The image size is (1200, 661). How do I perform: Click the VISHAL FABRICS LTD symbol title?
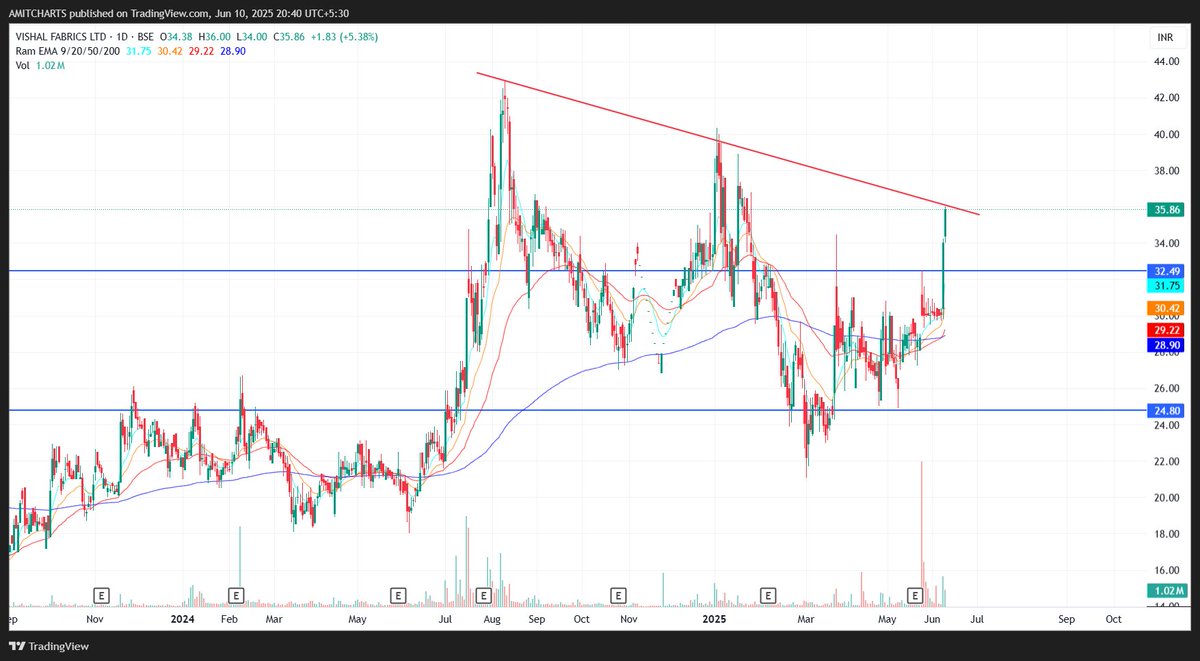[63, 37]
